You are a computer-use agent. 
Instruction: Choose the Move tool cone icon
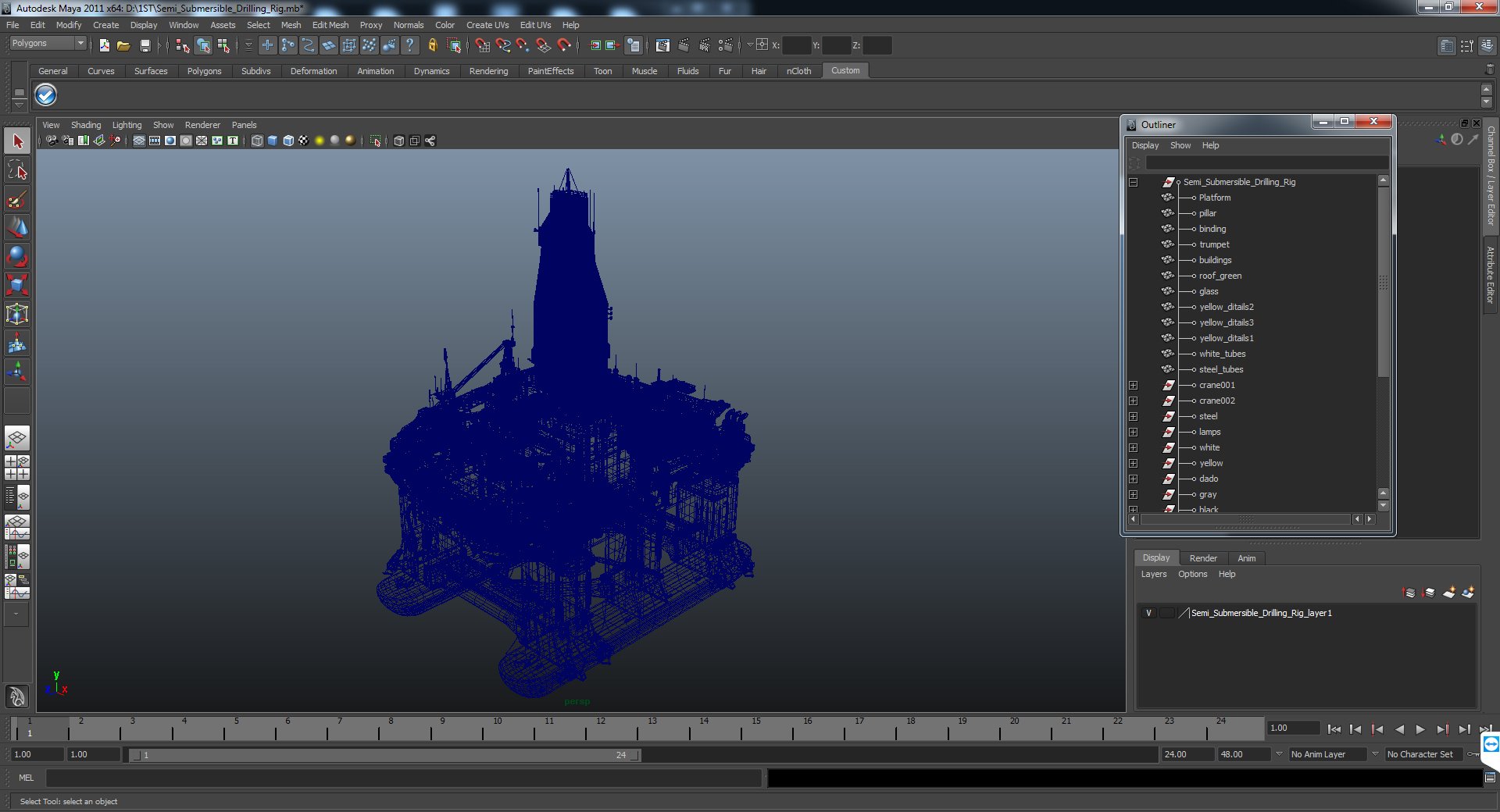coord(17,228)
